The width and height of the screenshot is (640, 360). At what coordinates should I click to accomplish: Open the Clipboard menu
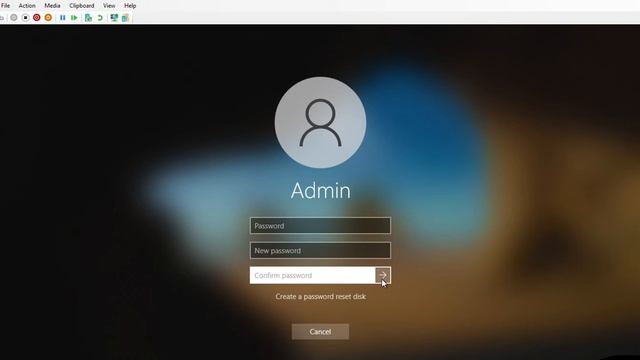coord(82,6)
